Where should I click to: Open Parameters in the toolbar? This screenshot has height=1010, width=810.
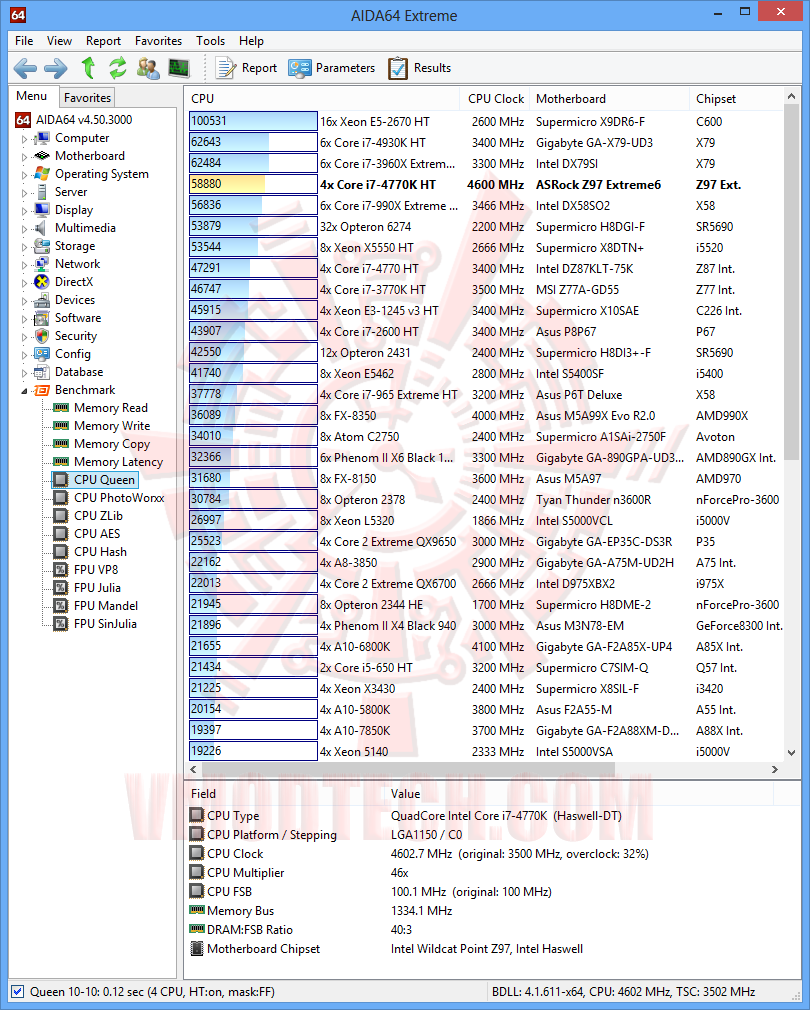tap(332, 68)
